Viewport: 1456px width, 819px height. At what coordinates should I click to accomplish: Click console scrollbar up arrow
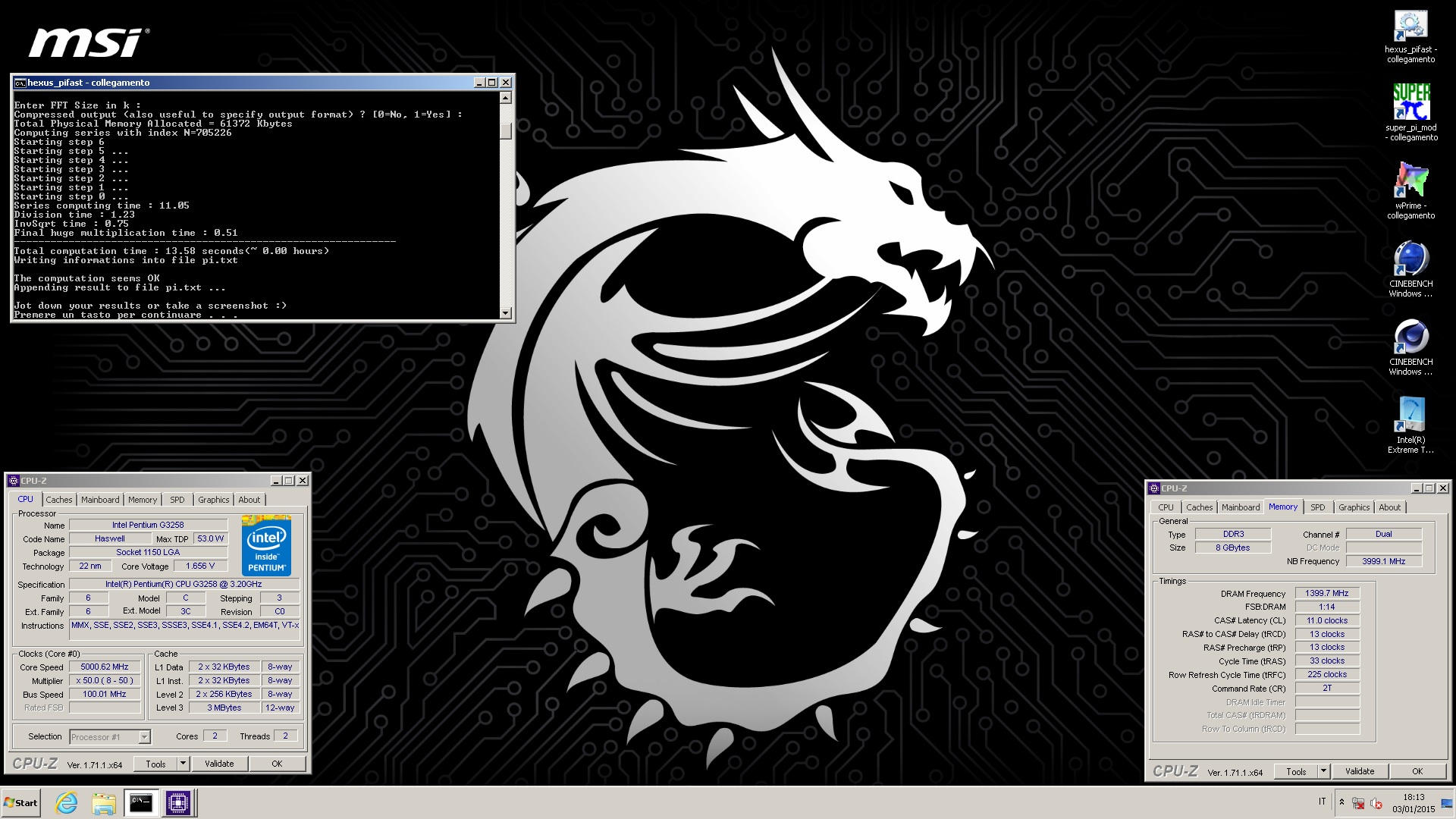(506, 98)
